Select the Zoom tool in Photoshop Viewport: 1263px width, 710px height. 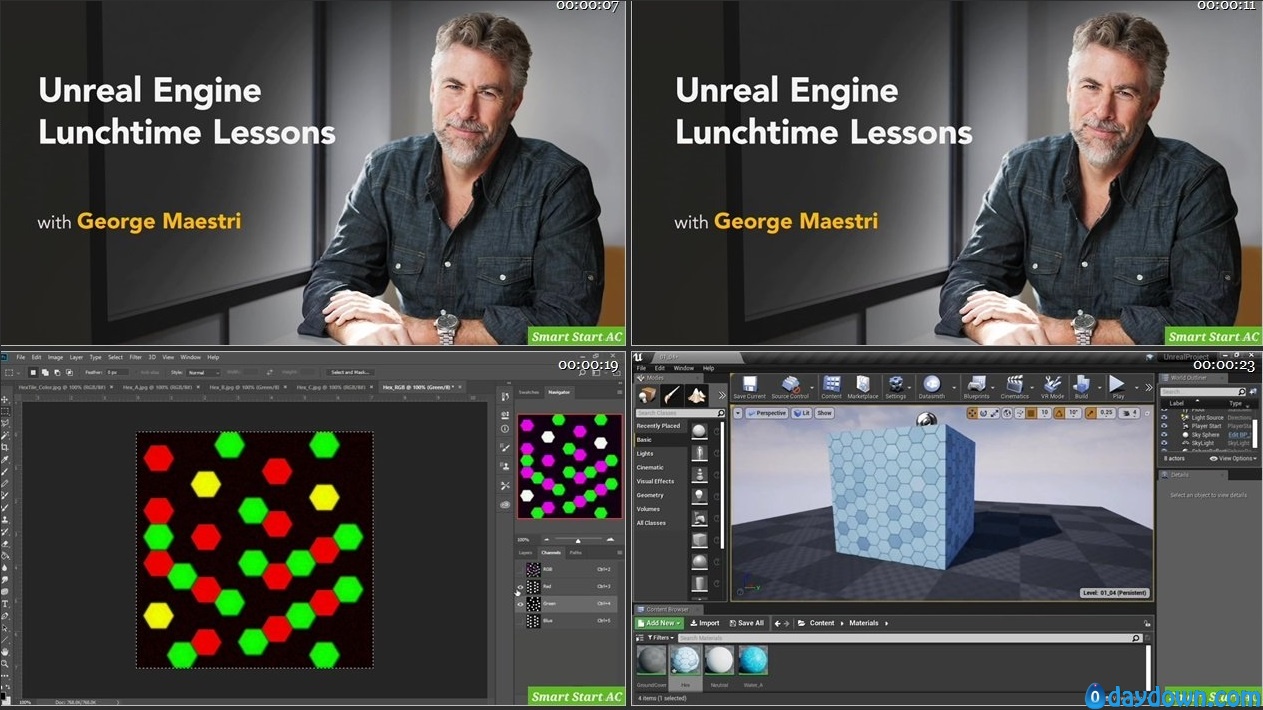[5, 664]
